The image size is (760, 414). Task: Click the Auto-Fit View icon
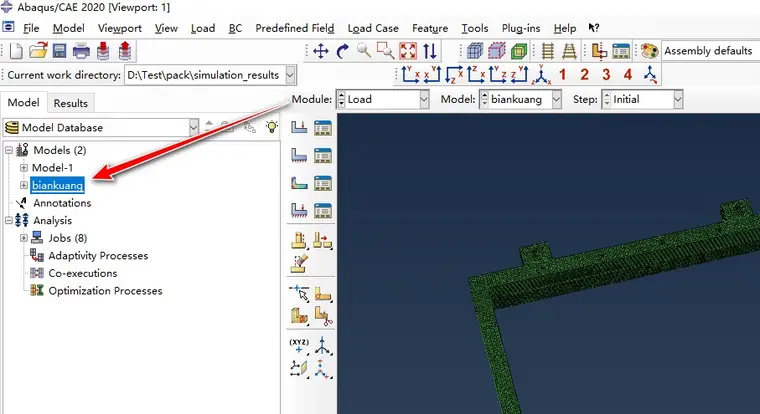click(x=408, y=51)
